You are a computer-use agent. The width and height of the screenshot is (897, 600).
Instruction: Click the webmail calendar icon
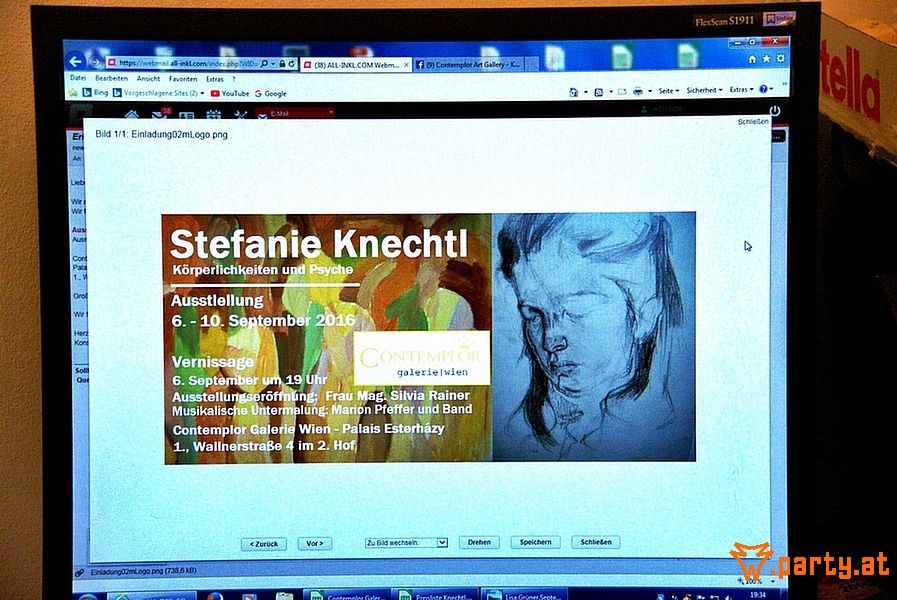[x=213, y=115]
